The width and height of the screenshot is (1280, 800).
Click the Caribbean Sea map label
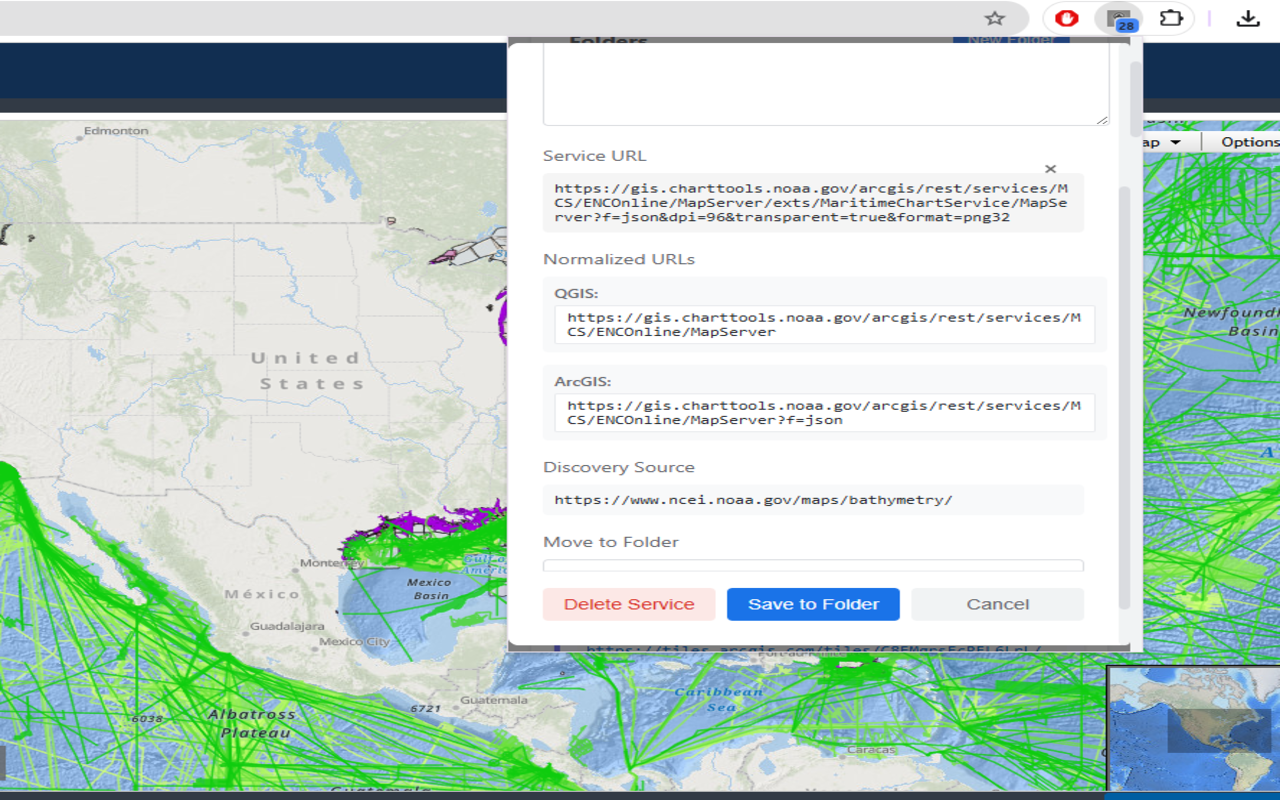pyautogui.click(x=719, y=700)
